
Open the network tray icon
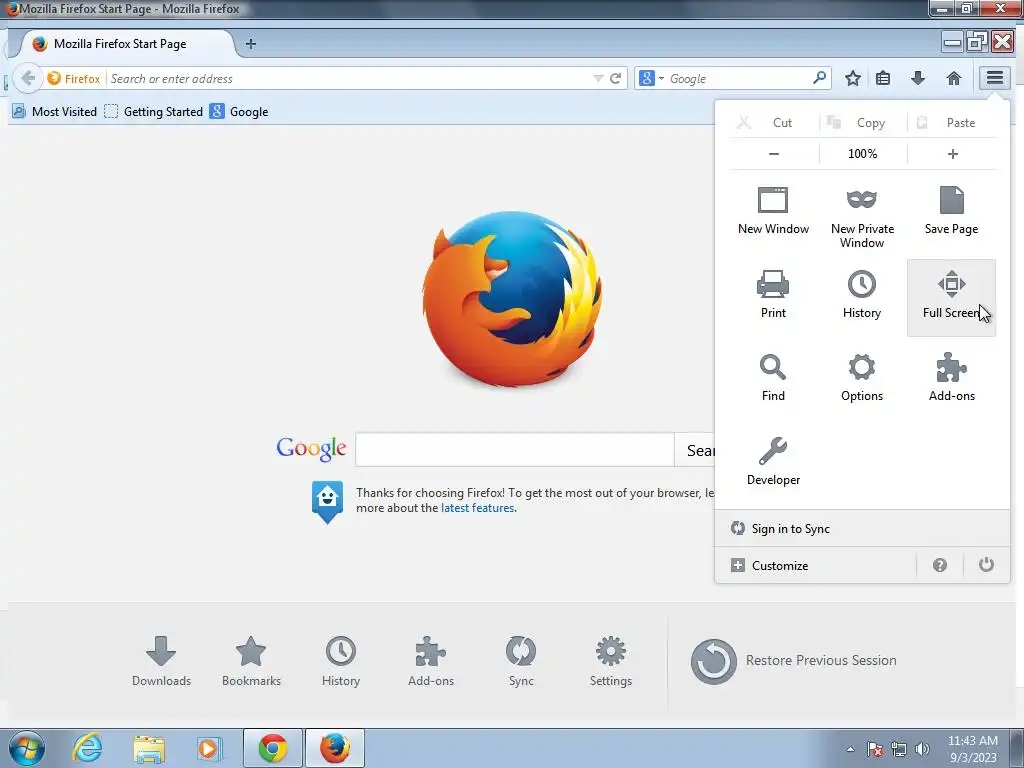(x=899, y=749)
